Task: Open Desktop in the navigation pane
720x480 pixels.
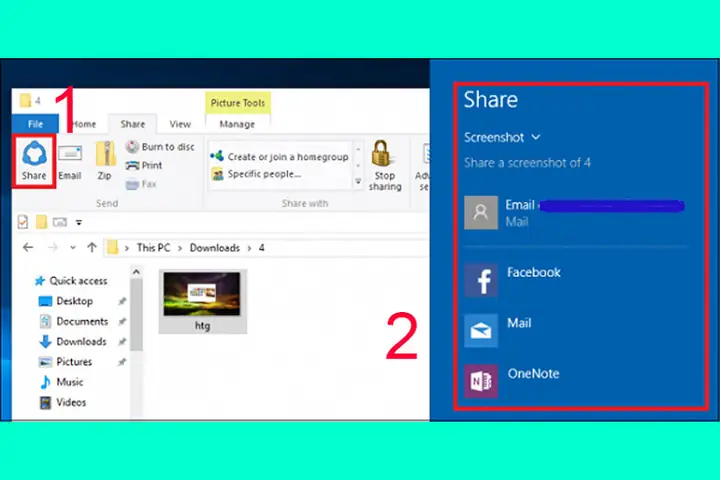Action: [66, 301]
